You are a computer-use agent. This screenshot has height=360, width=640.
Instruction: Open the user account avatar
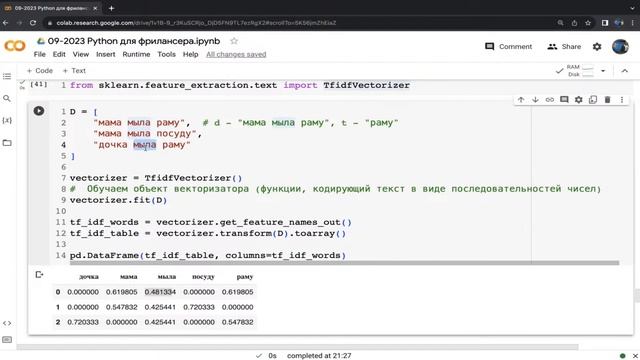tap(620, 47)
